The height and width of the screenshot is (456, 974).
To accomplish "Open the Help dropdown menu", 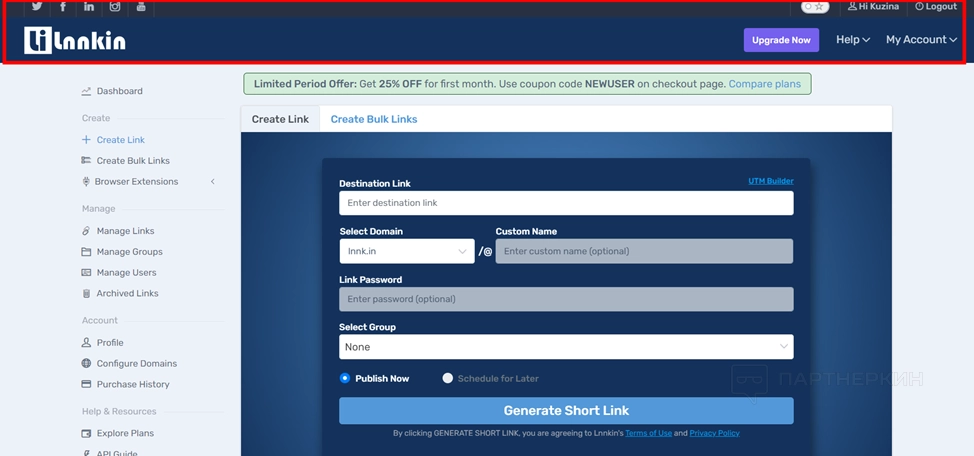I will tap(853, 40).
